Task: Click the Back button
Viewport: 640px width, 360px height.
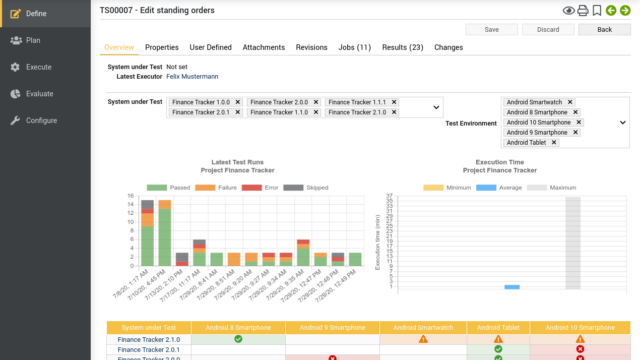Action: 604,29
